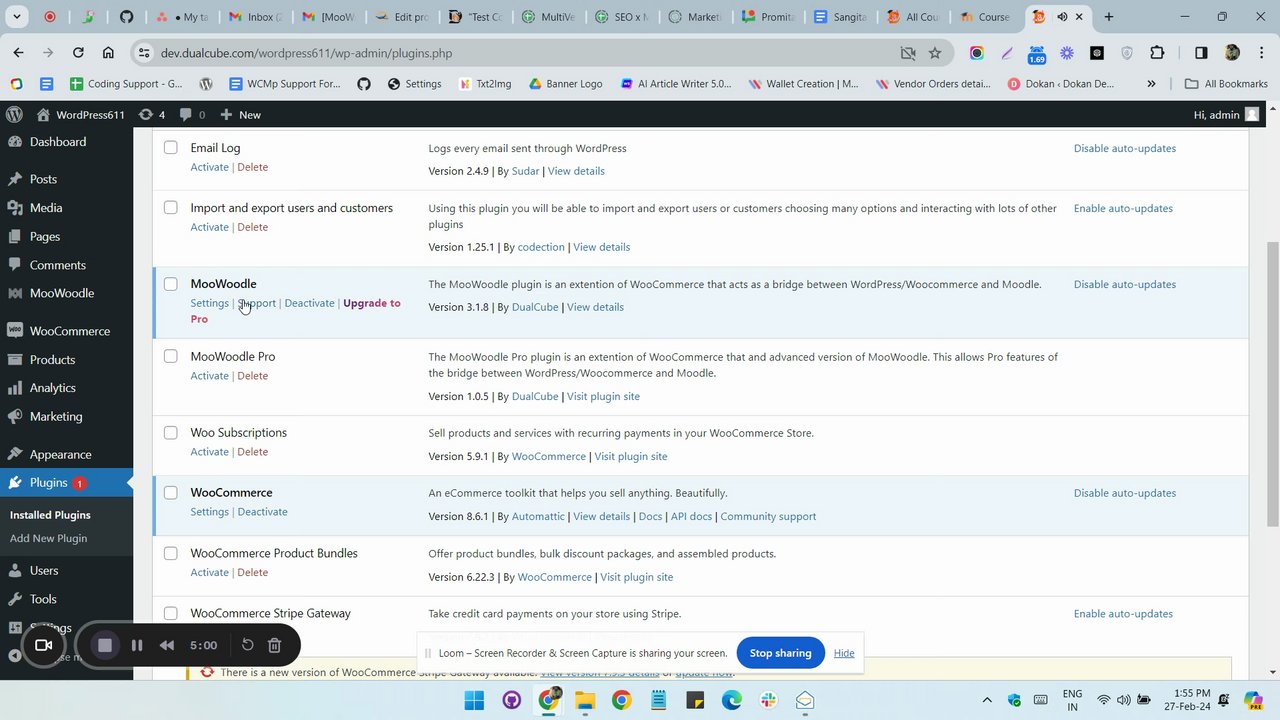Click the WordPress logo in the admin bar

[14, 115]
